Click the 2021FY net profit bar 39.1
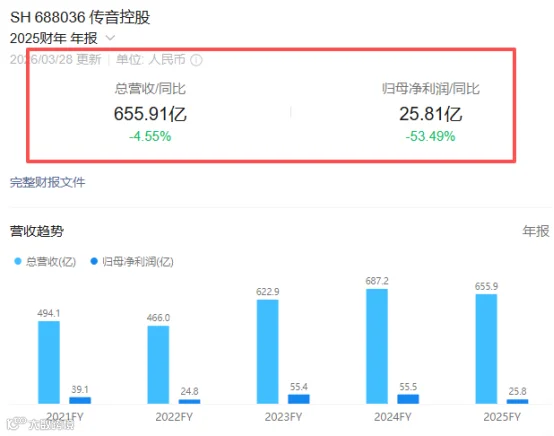Viewport: 554px width, 436px height. [x=80, y=400]
